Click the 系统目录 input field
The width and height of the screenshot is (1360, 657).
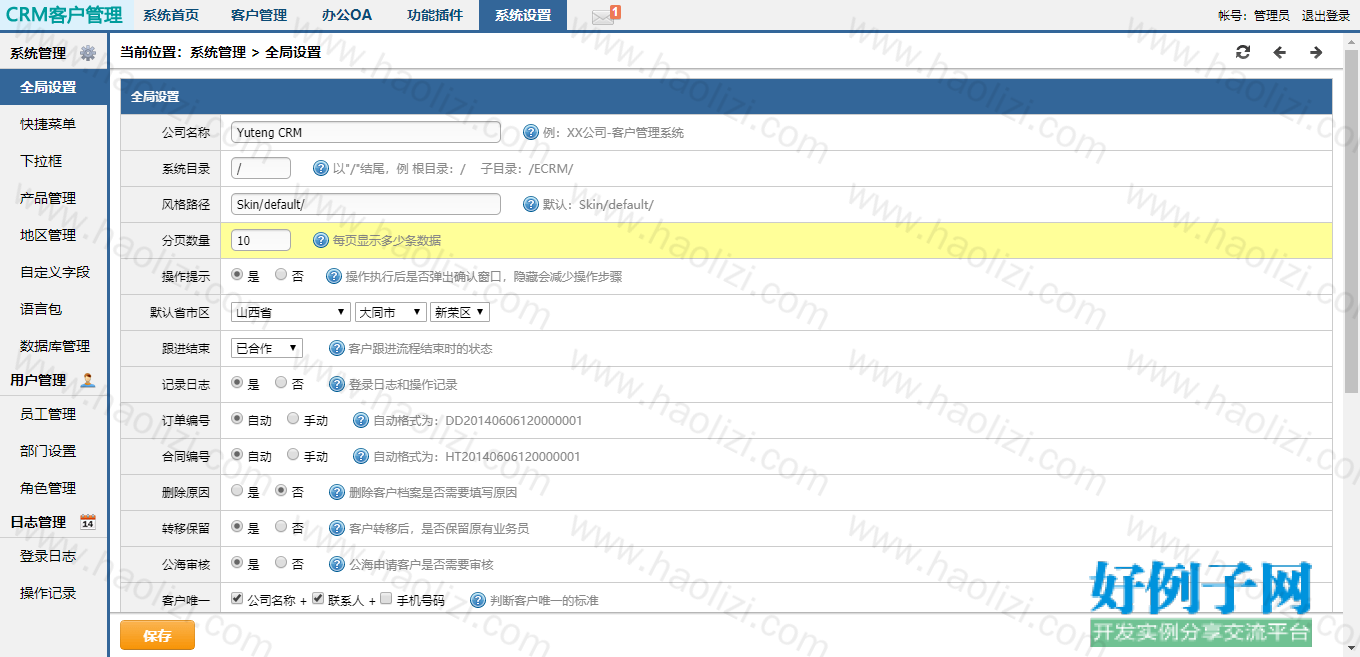pos(261,168)
